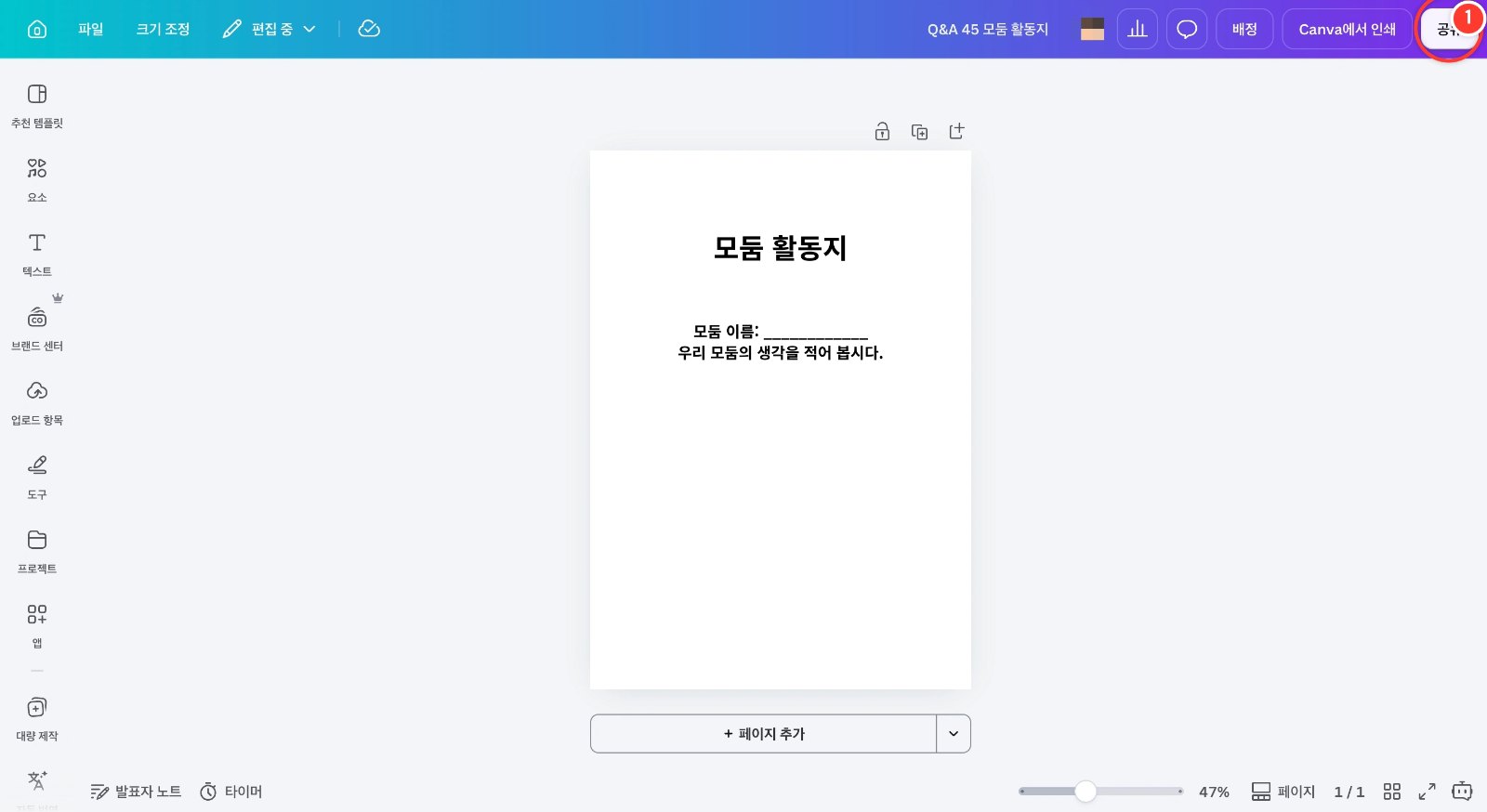
Task: Duplicate the page using the copy icon
Action: click(x=919, y=132)
